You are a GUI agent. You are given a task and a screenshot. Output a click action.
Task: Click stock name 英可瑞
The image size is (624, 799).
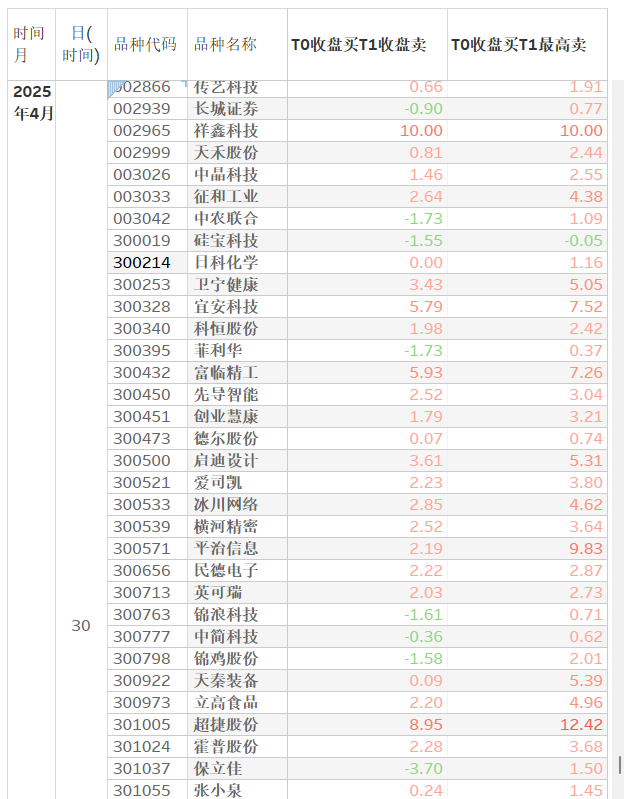click(218, 592)
